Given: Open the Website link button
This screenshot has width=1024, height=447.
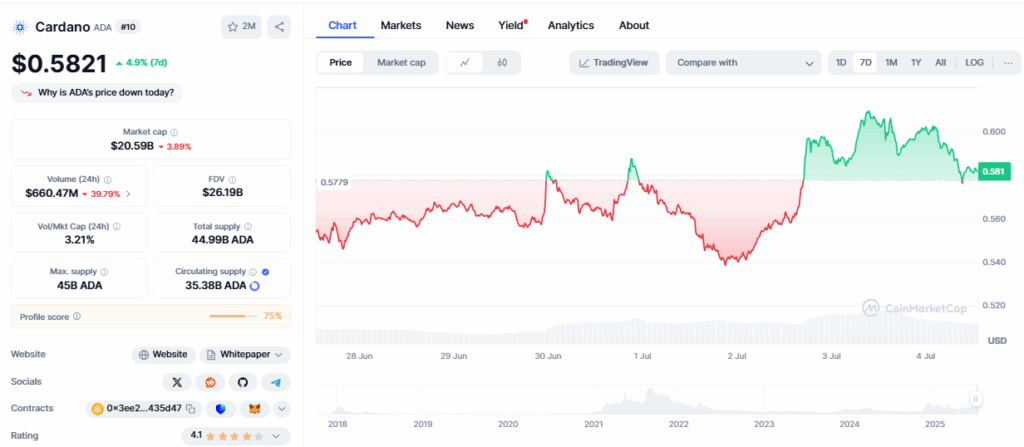Looking at the screenshot, I should 164,354.
